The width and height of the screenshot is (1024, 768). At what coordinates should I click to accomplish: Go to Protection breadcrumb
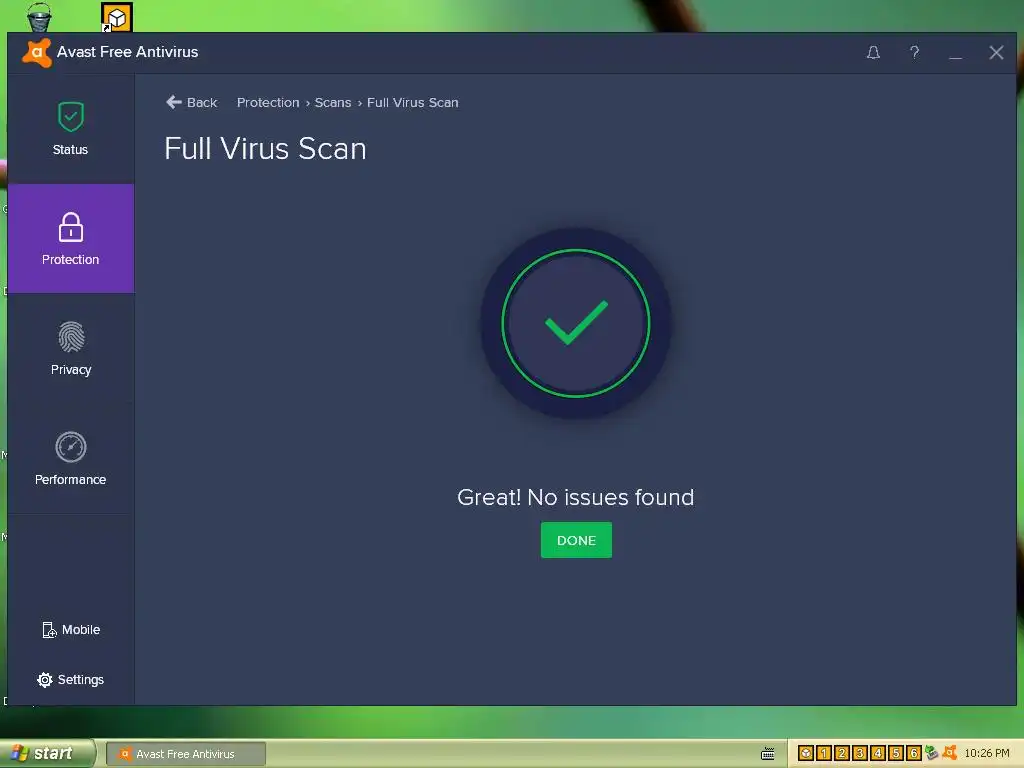(268, 103)
